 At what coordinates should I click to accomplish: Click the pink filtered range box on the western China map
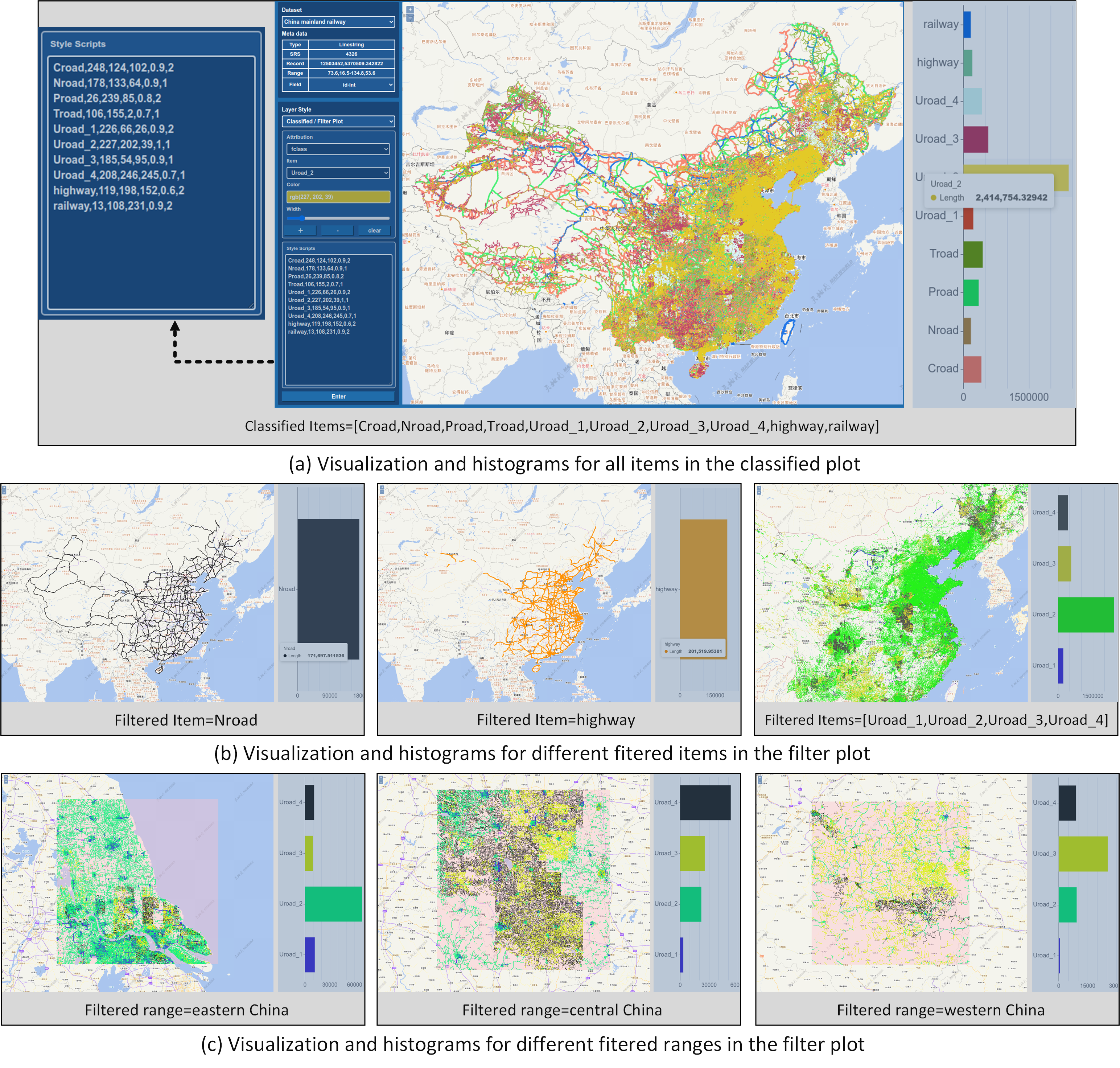tap(890, 883)
